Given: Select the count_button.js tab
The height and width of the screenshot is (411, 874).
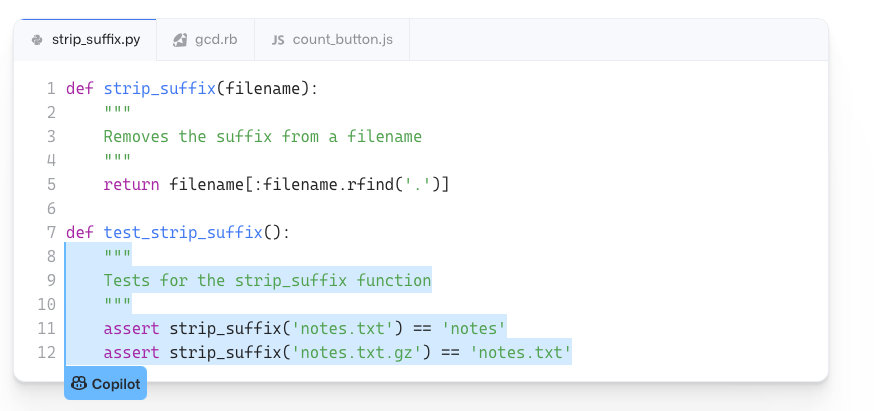Looking at the screenshot, I should pyautogui.click(x=332, y=40).
